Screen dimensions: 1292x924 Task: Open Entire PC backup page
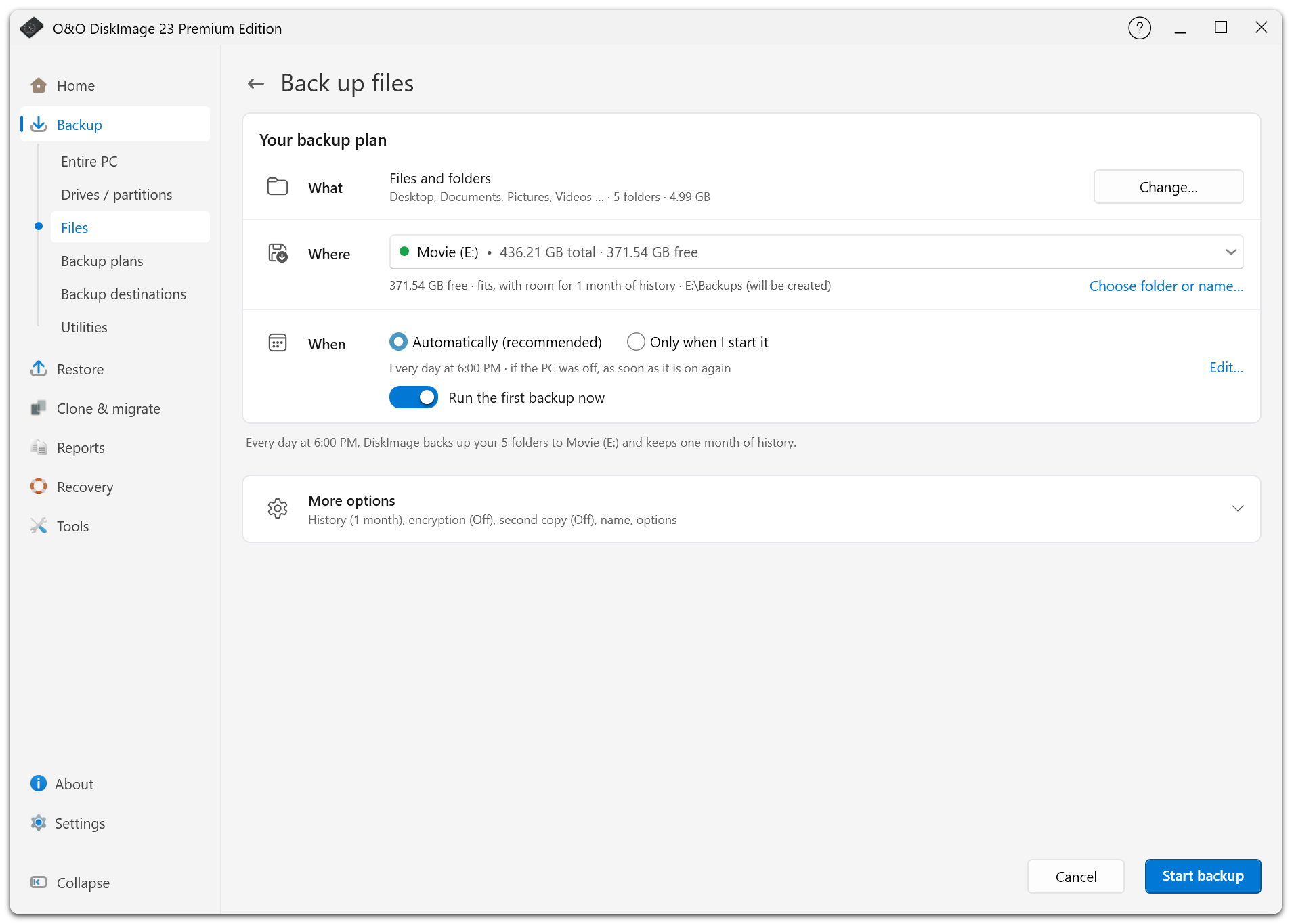(x=89, y=161)
